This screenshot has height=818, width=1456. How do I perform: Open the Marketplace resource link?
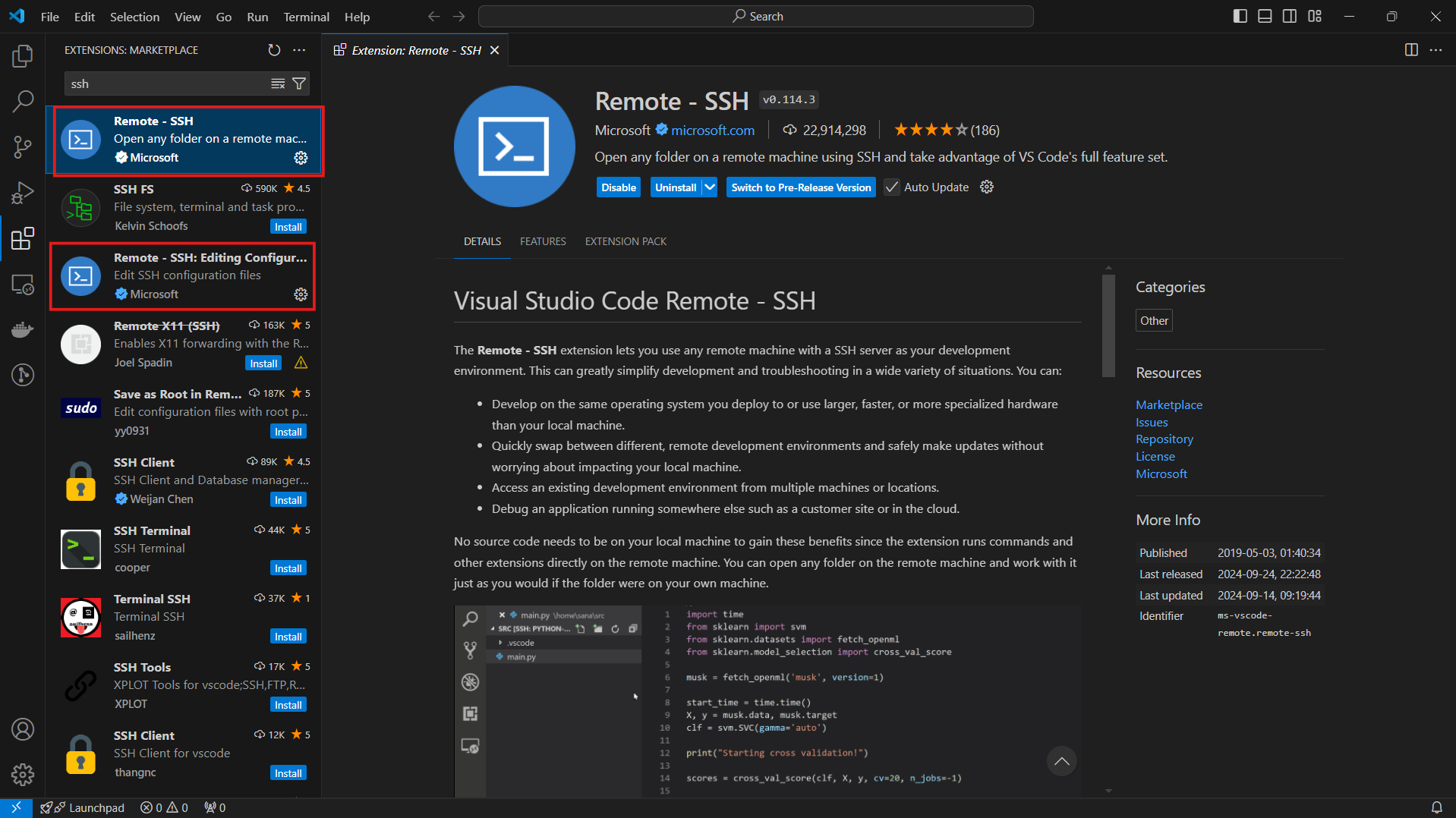pyautogui.click(x=1169, y=404)
